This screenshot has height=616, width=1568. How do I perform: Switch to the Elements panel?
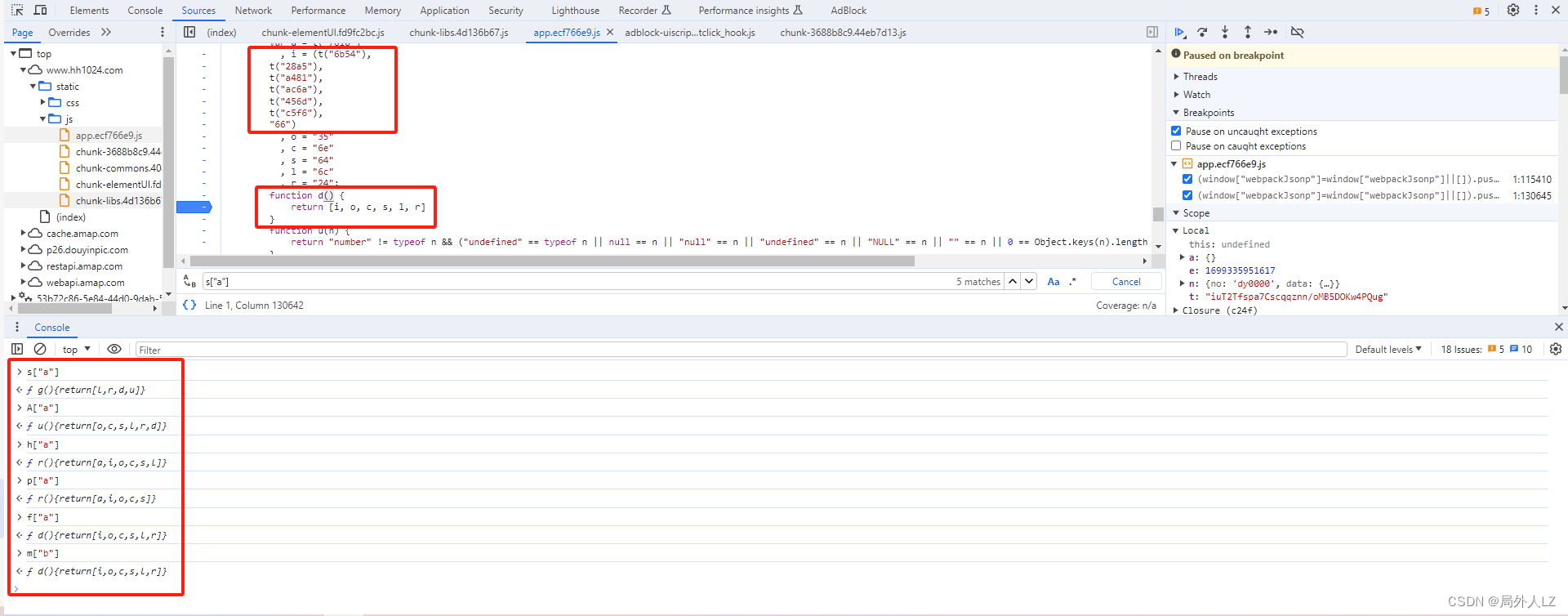click(x=89, y=11)
